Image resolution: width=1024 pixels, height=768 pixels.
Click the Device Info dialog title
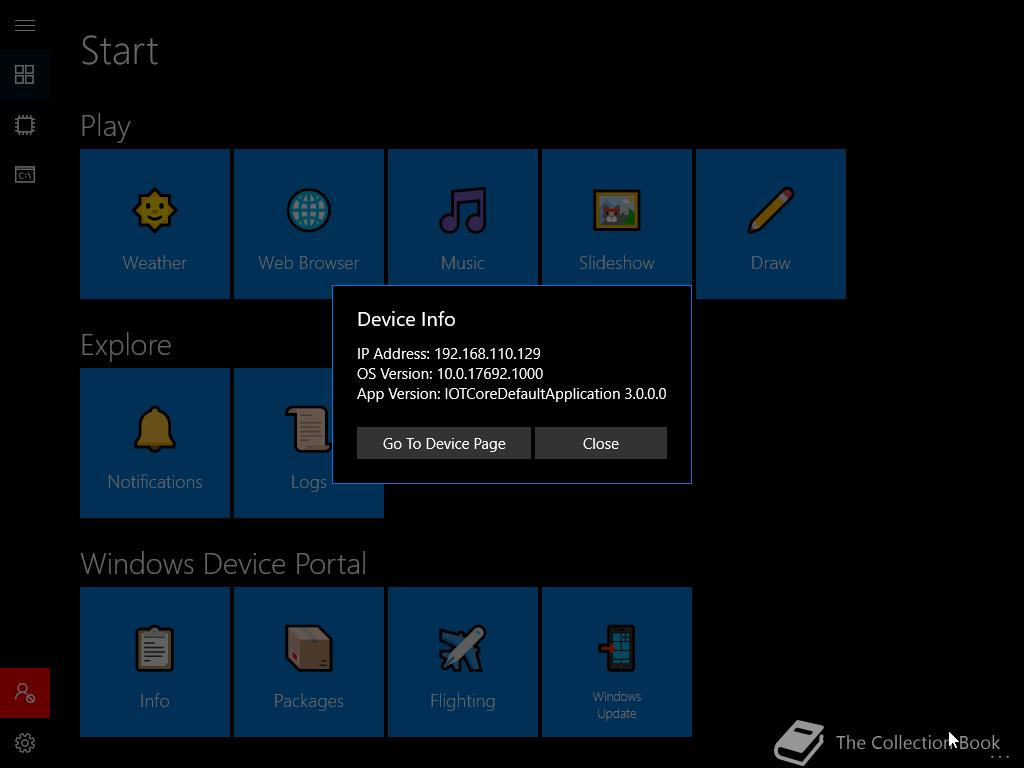point(406,319)
